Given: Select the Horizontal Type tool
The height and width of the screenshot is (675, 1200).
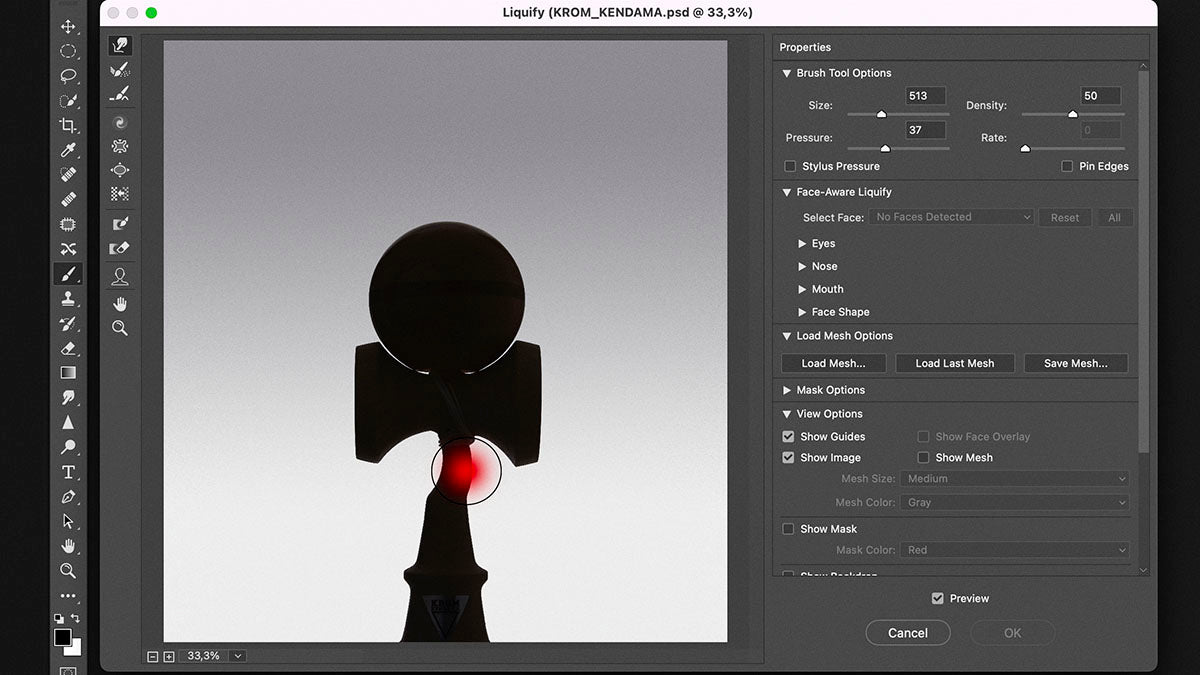Looking at the screenshot, I should (x=68, y=472).
